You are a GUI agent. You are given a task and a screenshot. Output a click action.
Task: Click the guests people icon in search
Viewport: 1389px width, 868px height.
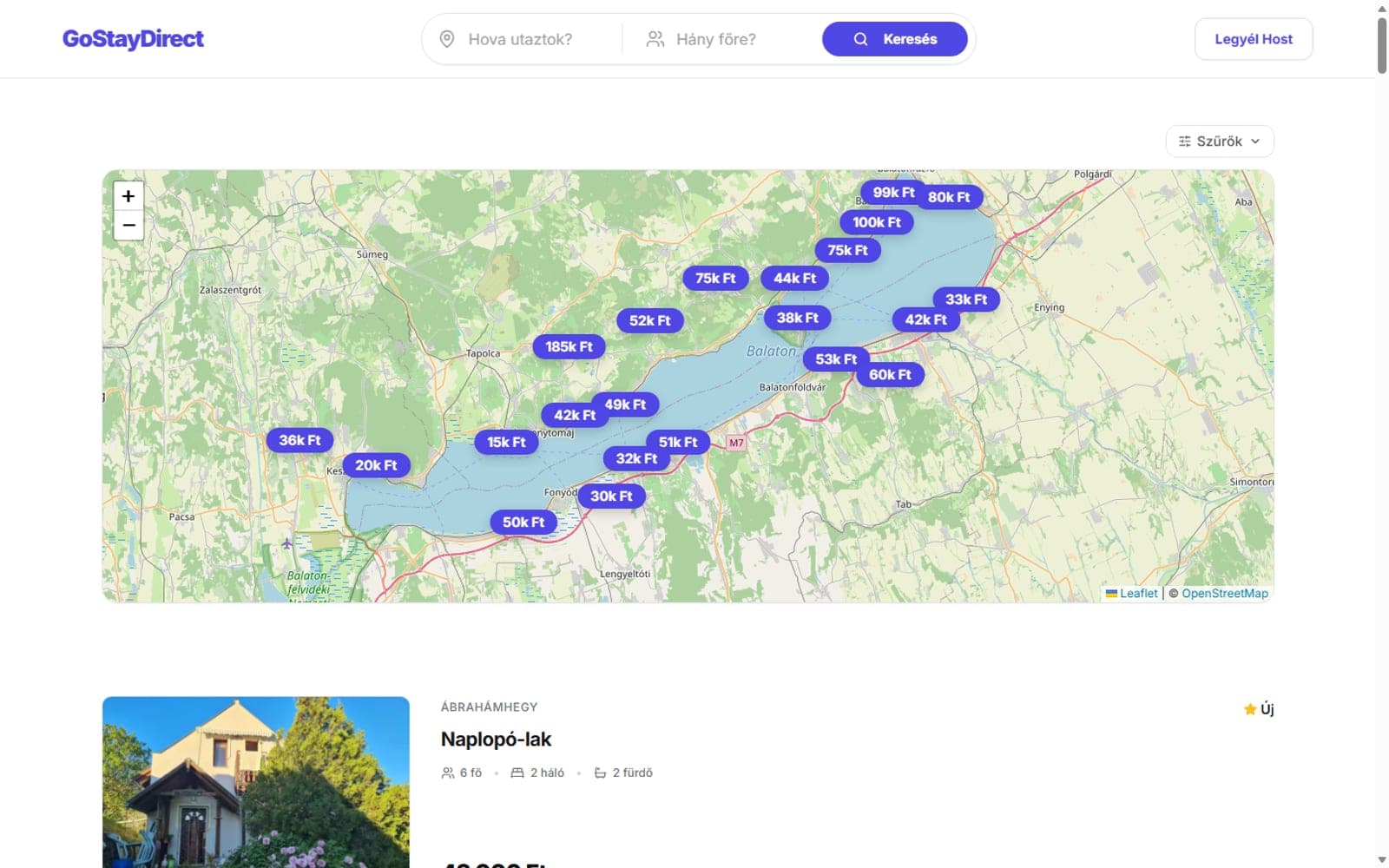coord(655,39)
